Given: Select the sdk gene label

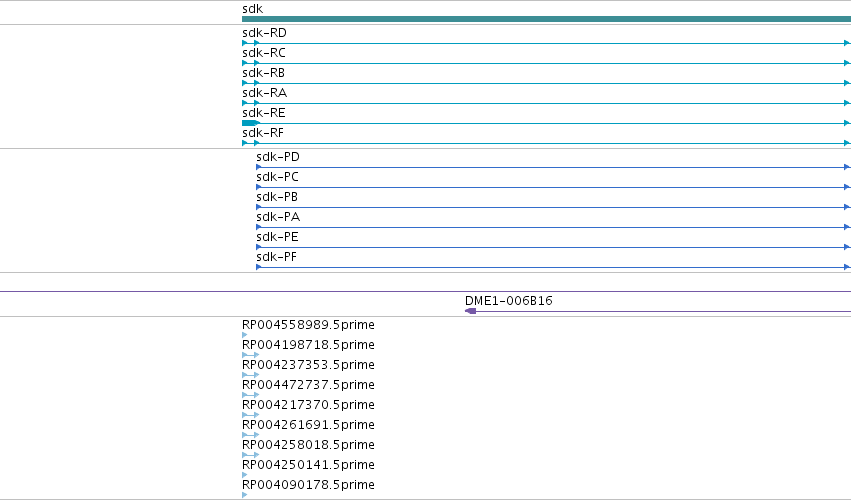Looking at the screenshot, I should (x=252, y=9).
